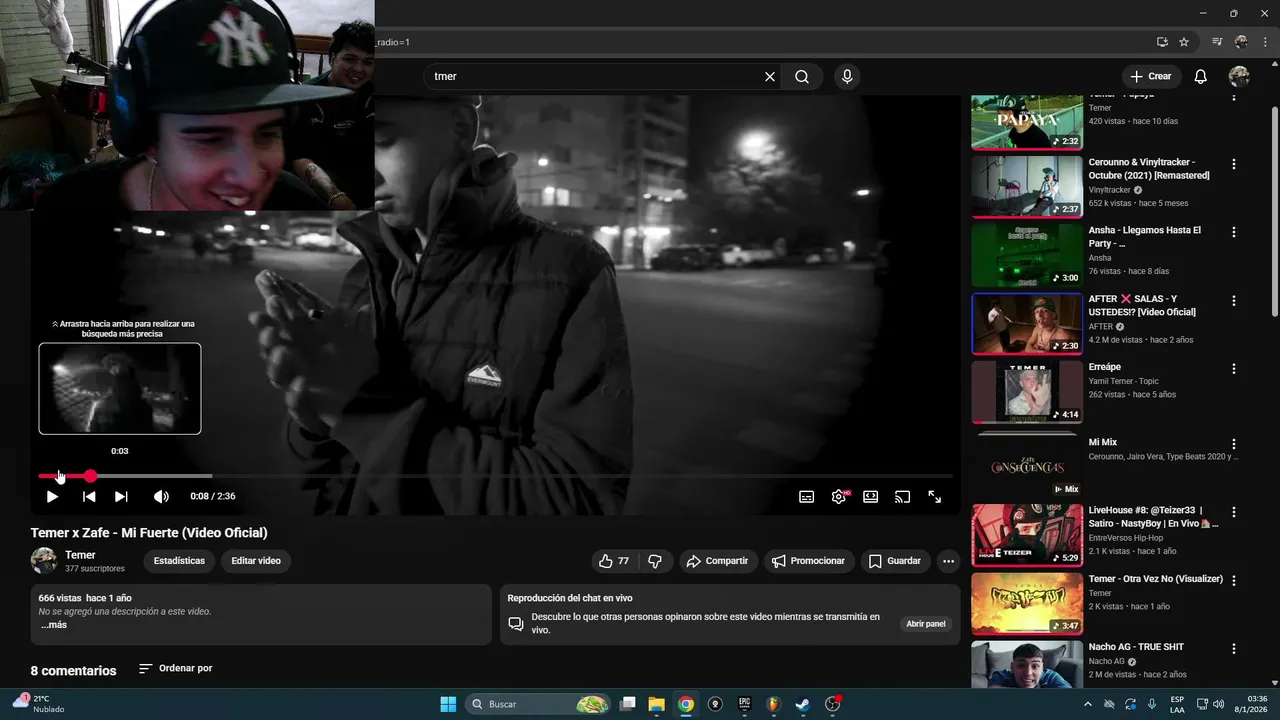Save video with Guardar button

pyautogui.click(x=894, y=561)
